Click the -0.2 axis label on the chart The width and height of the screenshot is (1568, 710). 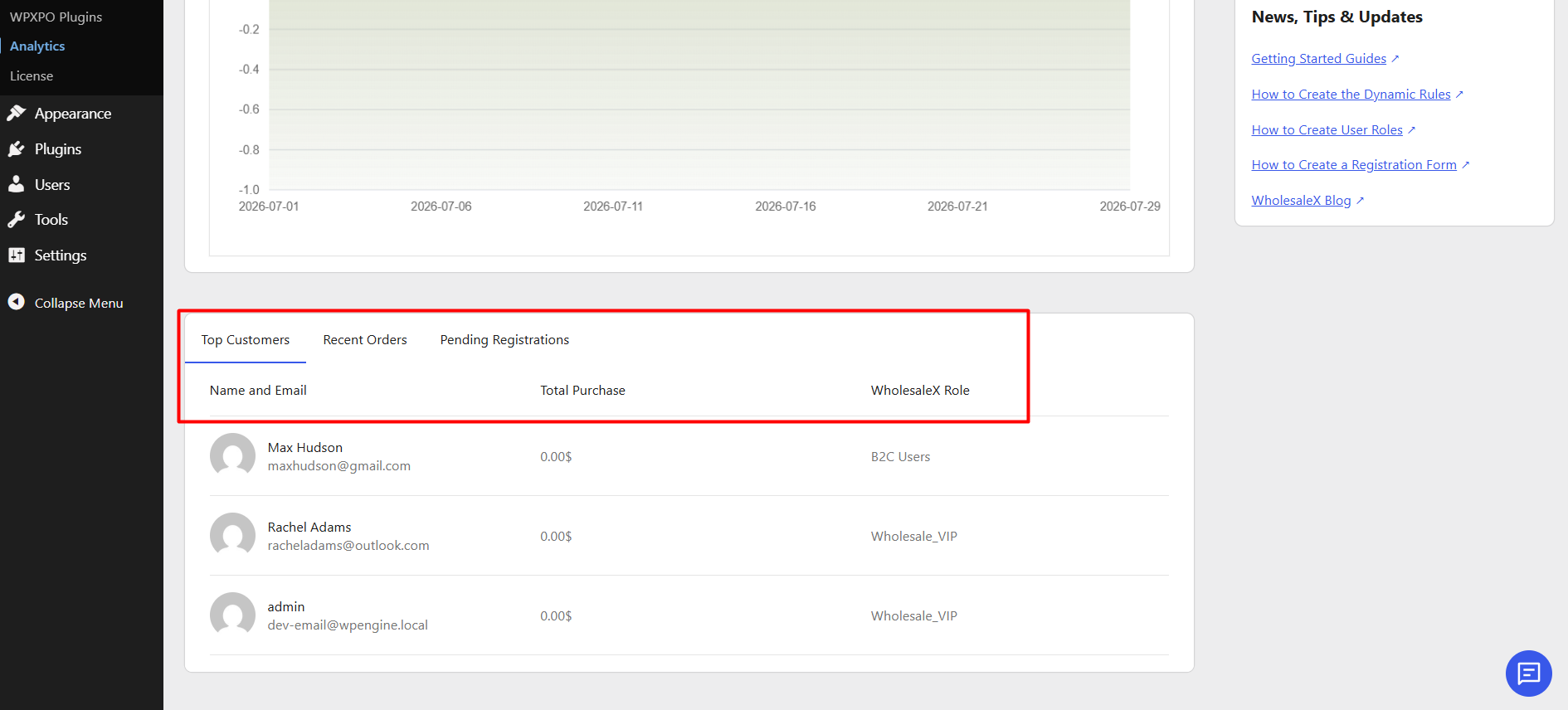[x=249, y=29]
